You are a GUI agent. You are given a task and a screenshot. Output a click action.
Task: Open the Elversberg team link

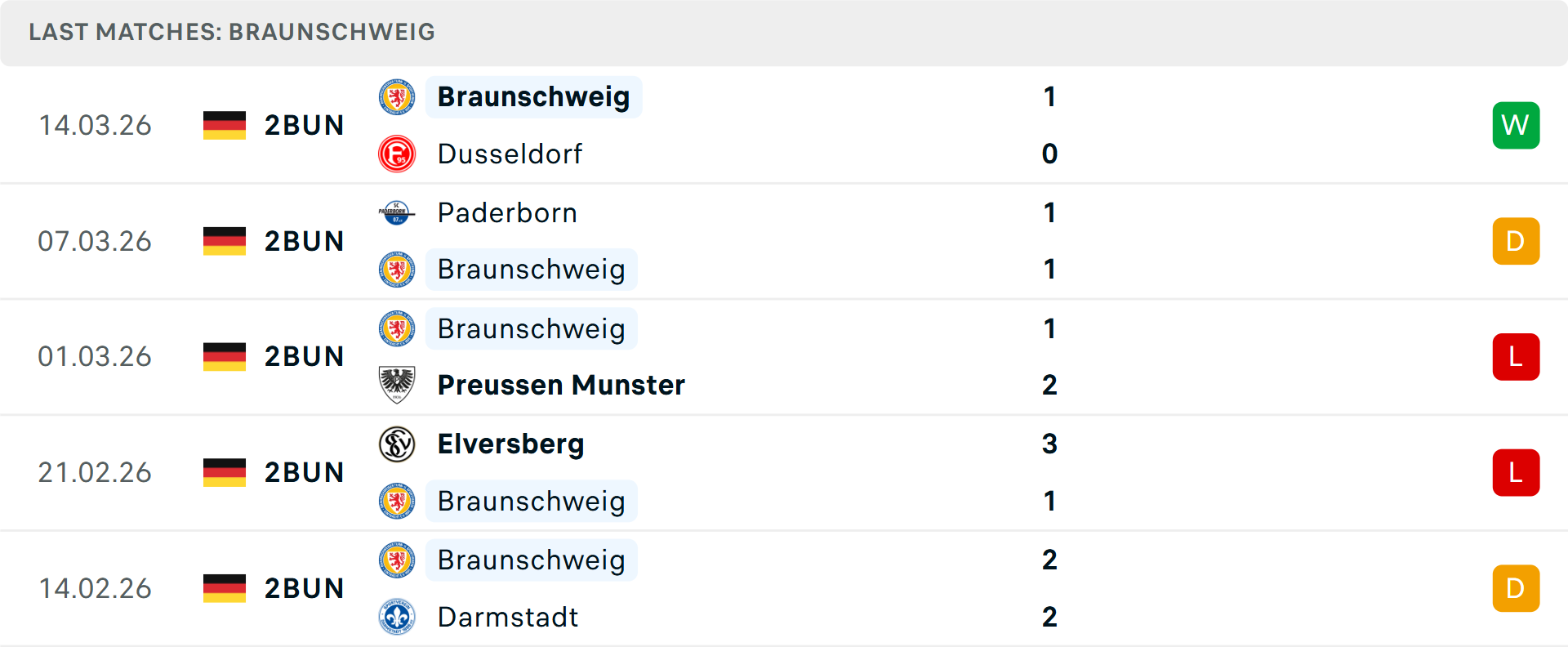pyautogui.click(x=510, y=444)
